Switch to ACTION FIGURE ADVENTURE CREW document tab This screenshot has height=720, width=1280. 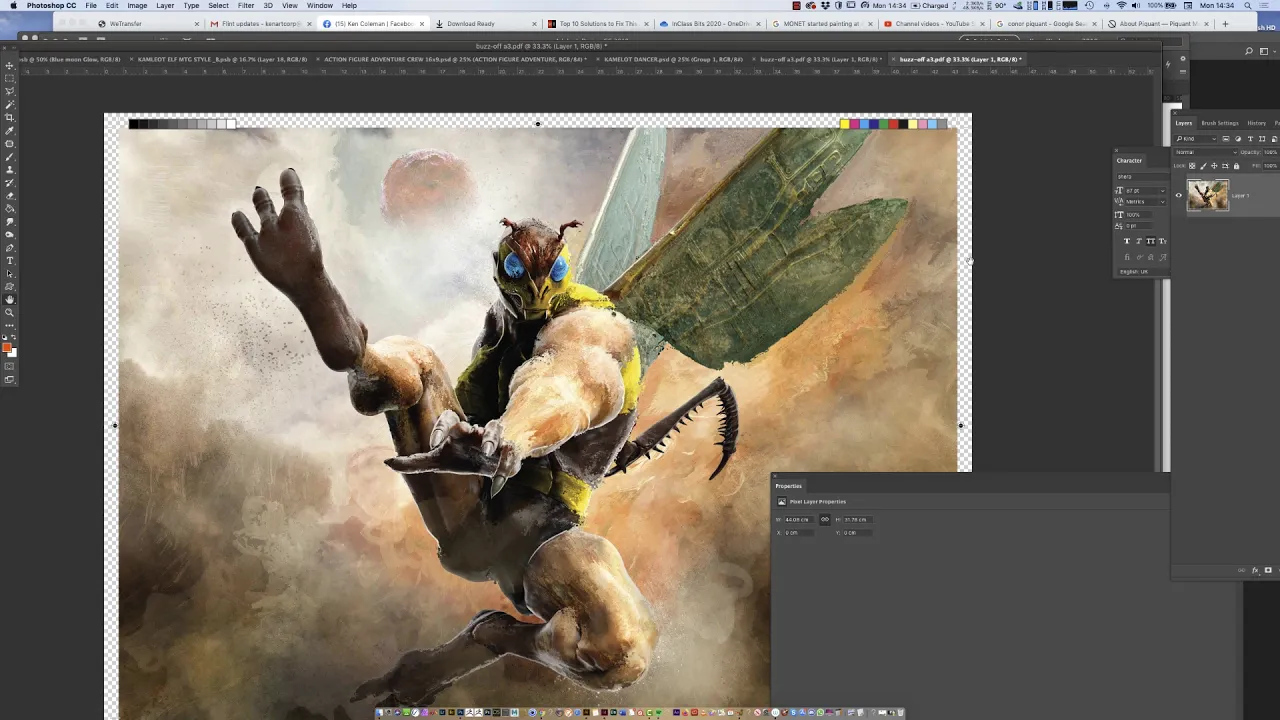point(454,59)
